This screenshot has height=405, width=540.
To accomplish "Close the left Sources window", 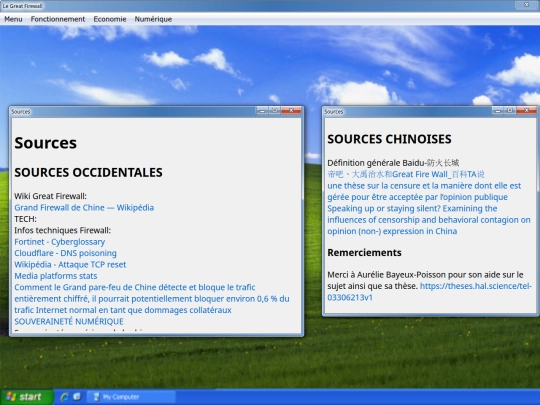I will tap(291, 111).
